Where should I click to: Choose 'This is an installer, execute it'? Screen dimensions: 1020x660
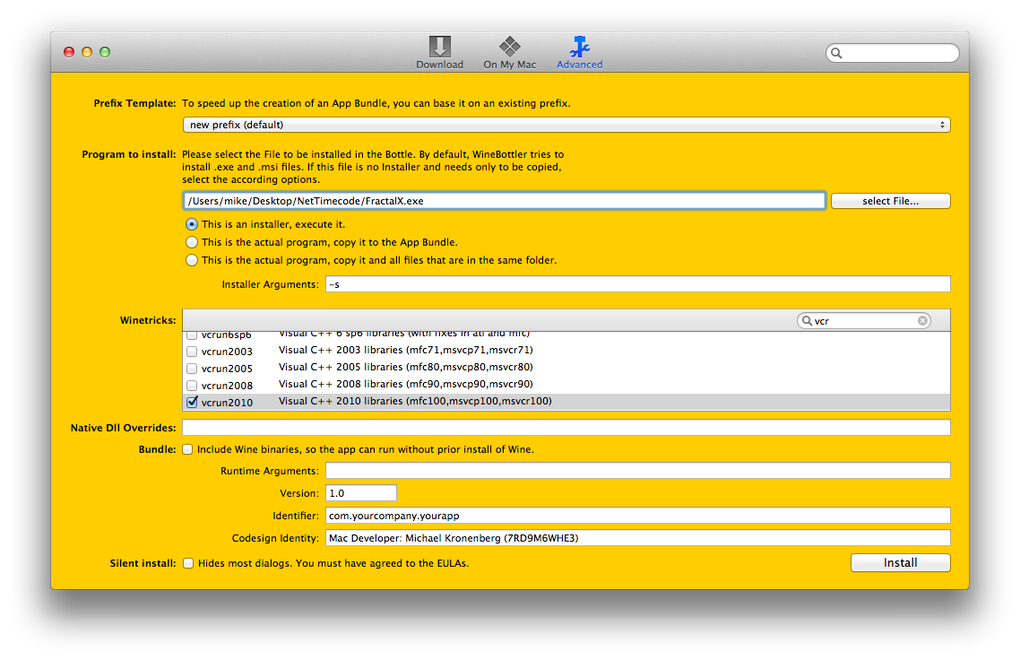click(191, 224)
